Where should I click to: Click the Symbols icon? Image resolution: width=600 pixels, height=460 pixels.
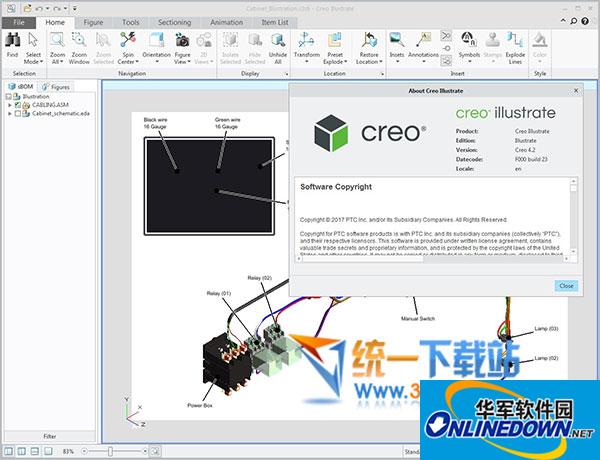pyautogui.click(x=469, y=40)
